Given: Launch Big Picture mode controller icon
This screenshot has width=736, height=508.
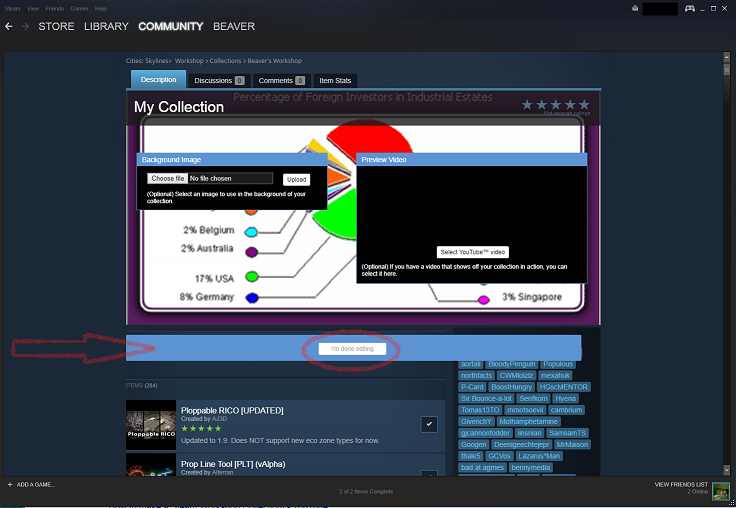Looking at the screenshot, I should (690, 8).
